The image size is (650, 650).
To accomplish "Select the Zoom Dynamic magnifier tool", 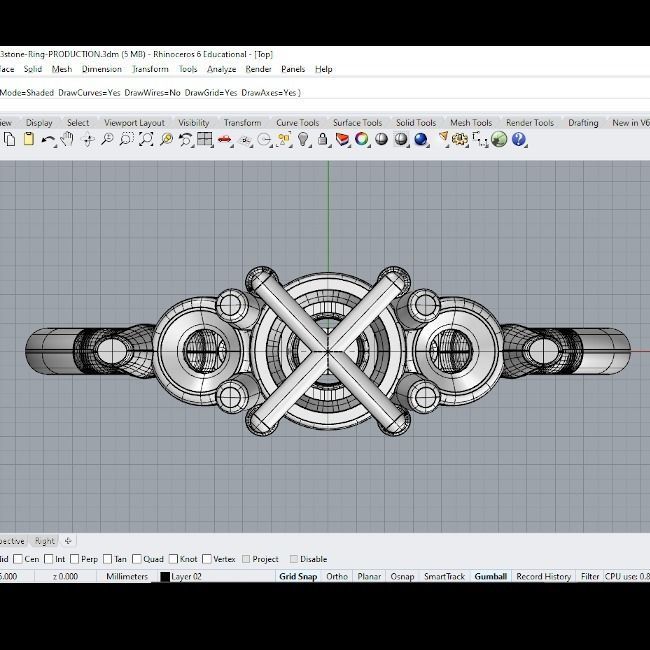I will click(x=107, y=139).
